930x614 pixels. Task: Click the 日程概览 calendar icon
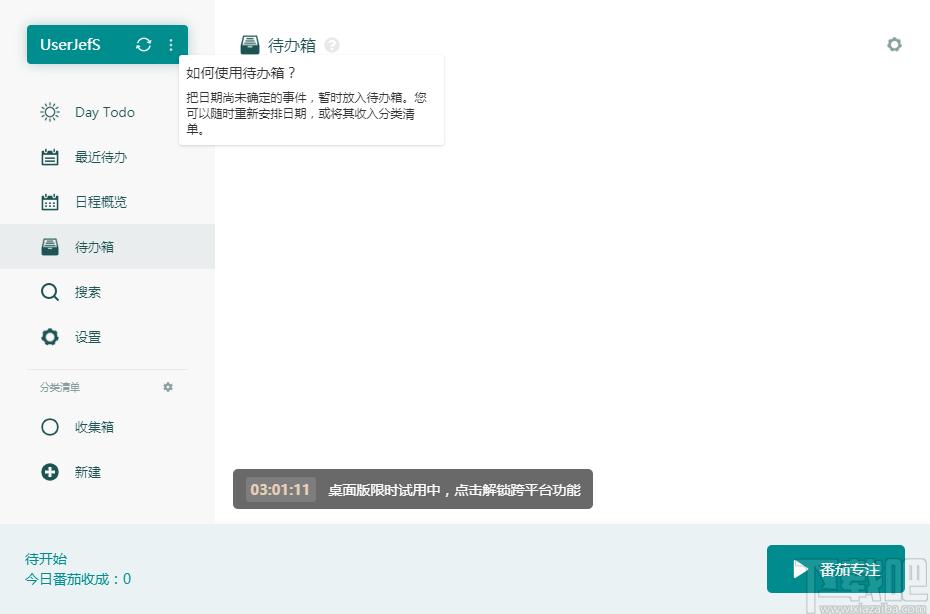tap(50, 202)
